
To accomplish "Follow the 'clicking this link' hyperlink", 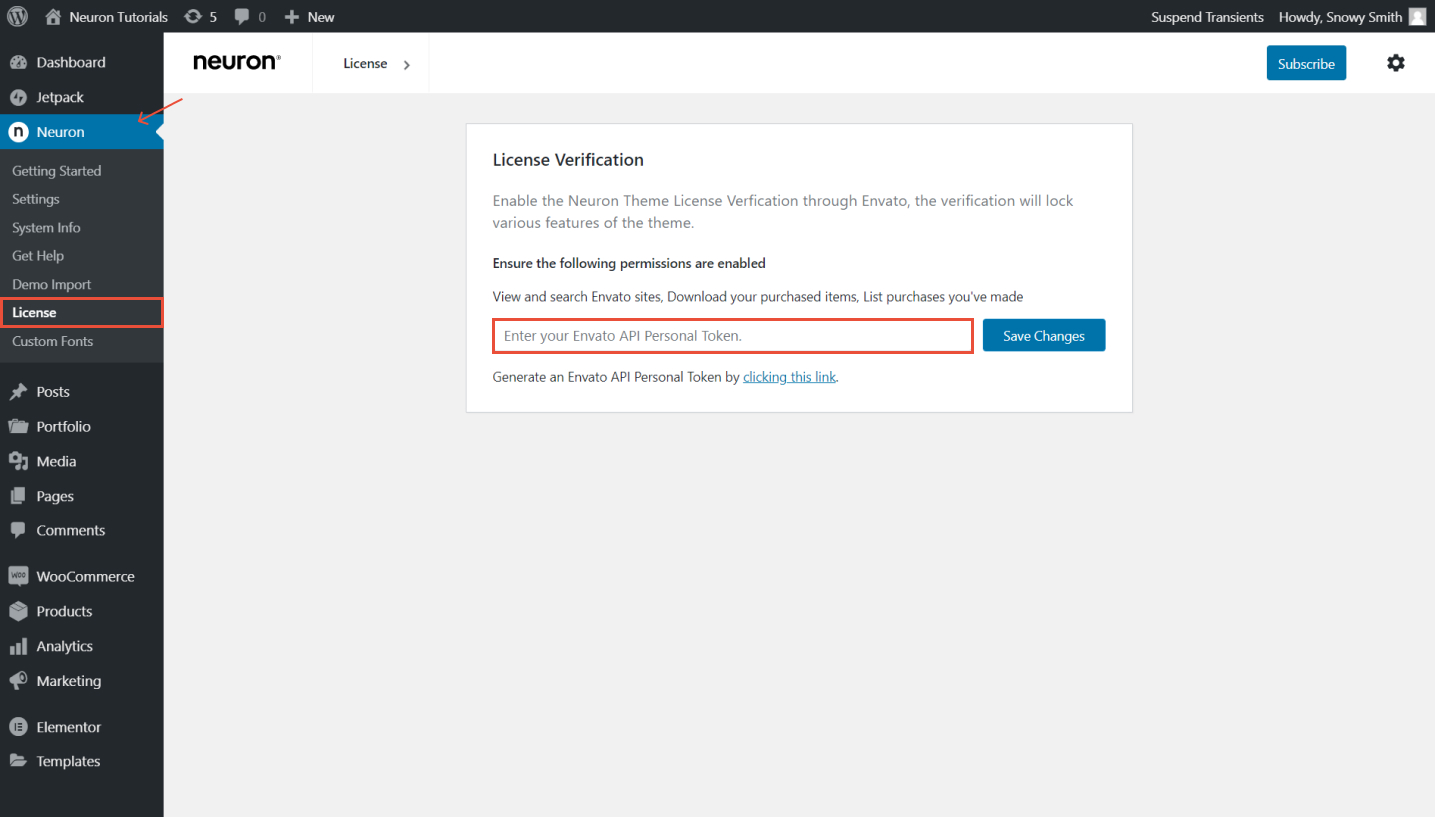I will 789,377.
